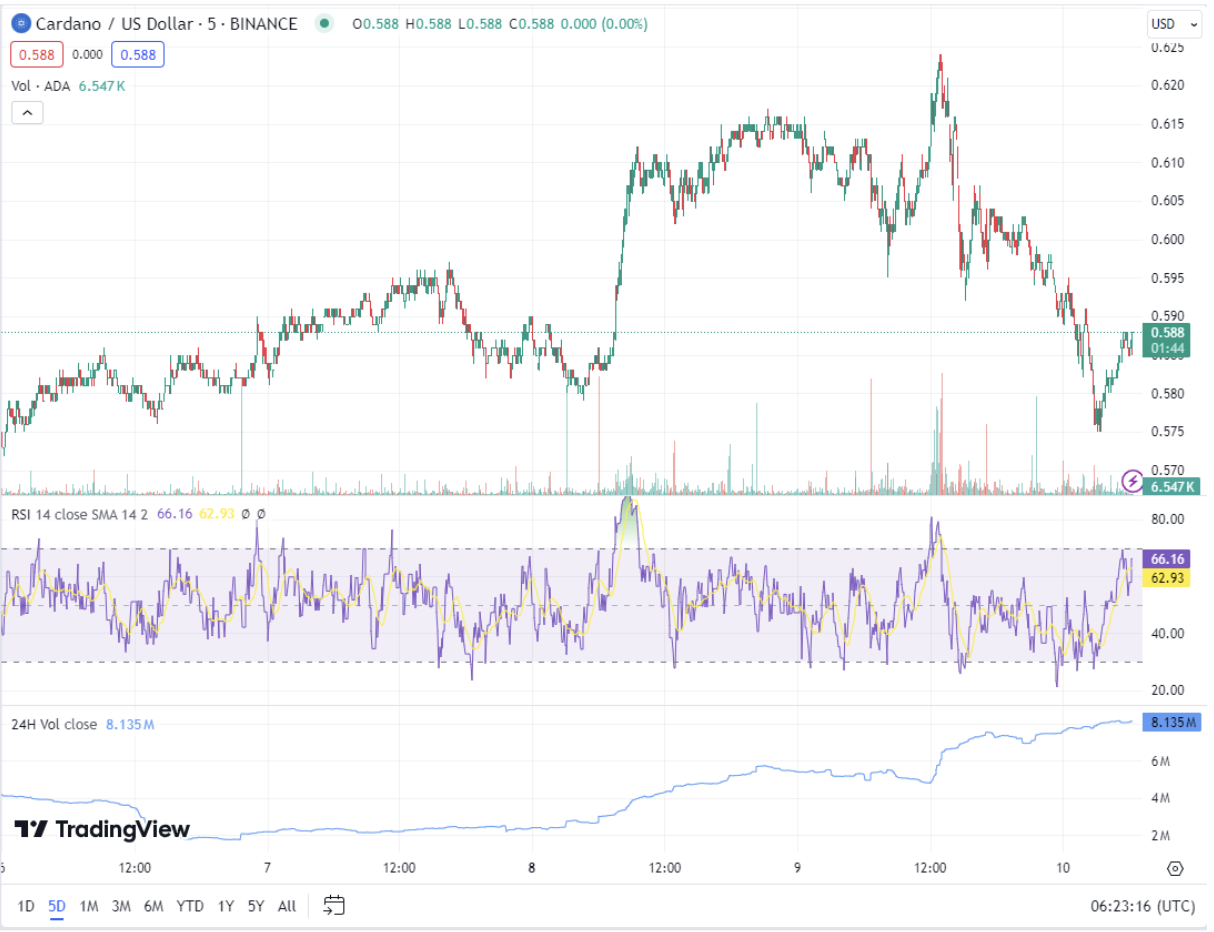Select the 1D time range
The image size is (1214, 932).
coord(26,906)
